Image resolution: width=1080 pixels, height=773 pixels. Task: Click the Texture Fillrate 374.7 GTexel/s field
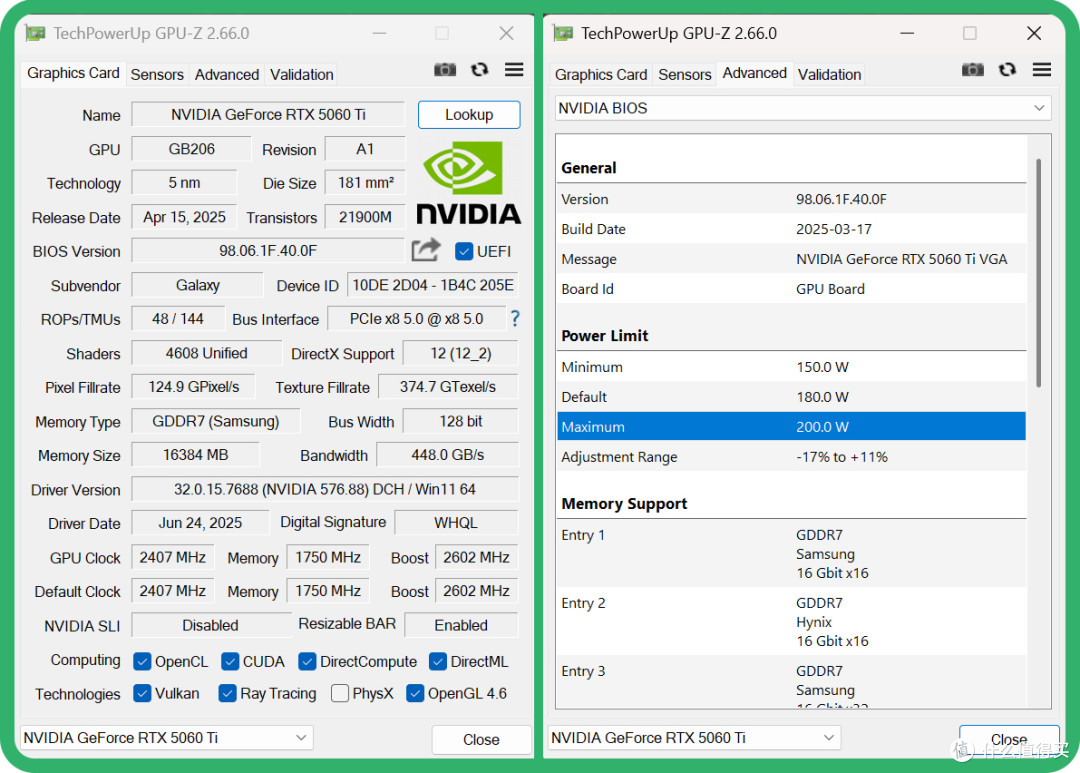coord(448,386)
